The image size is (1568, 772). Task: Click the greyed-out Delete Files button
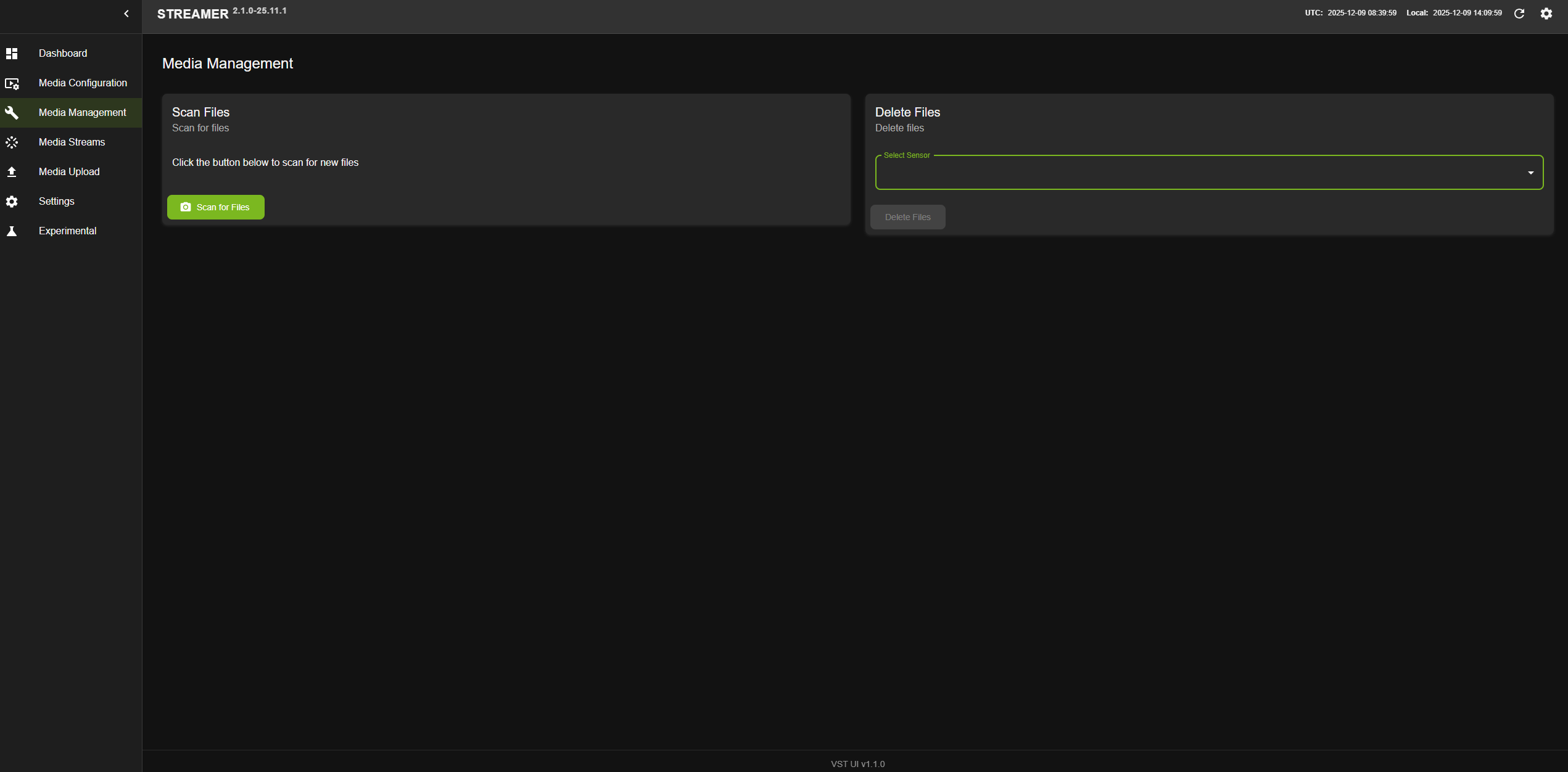pyautogui.click(x=907, y=217)
